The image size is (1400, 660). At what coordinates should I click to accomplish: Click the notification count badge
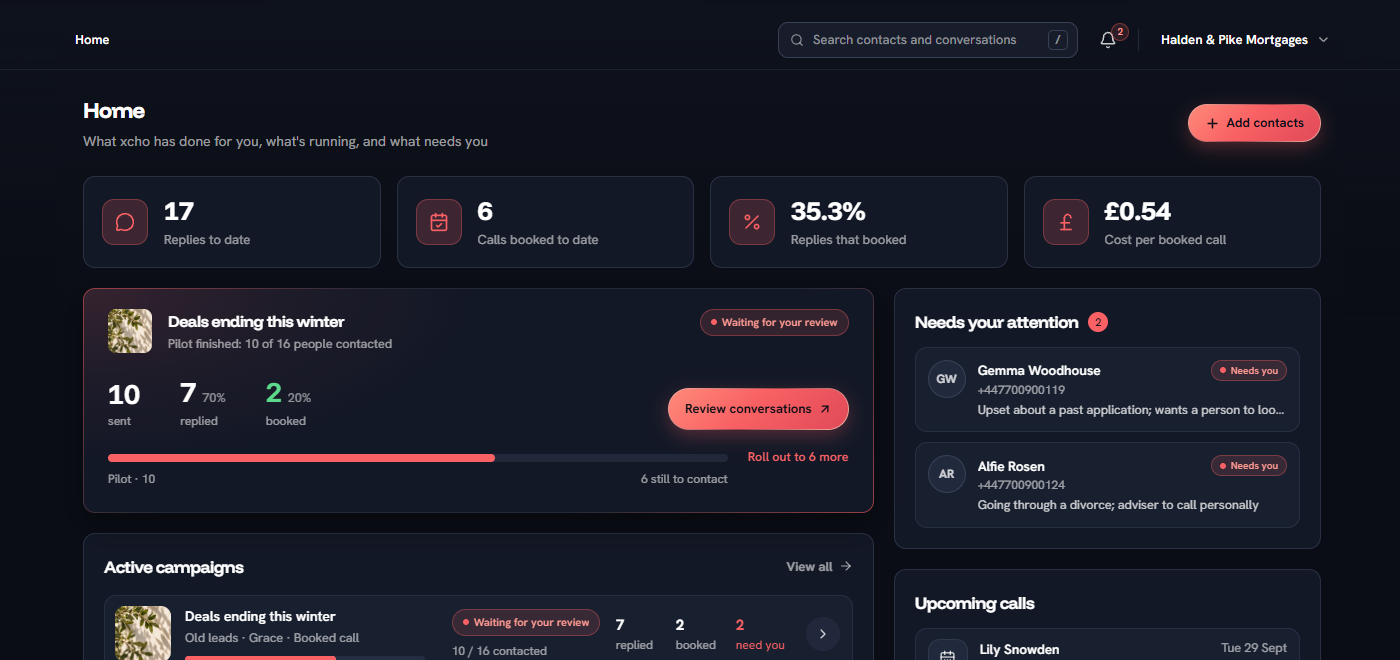click(x=1120, y=32)
